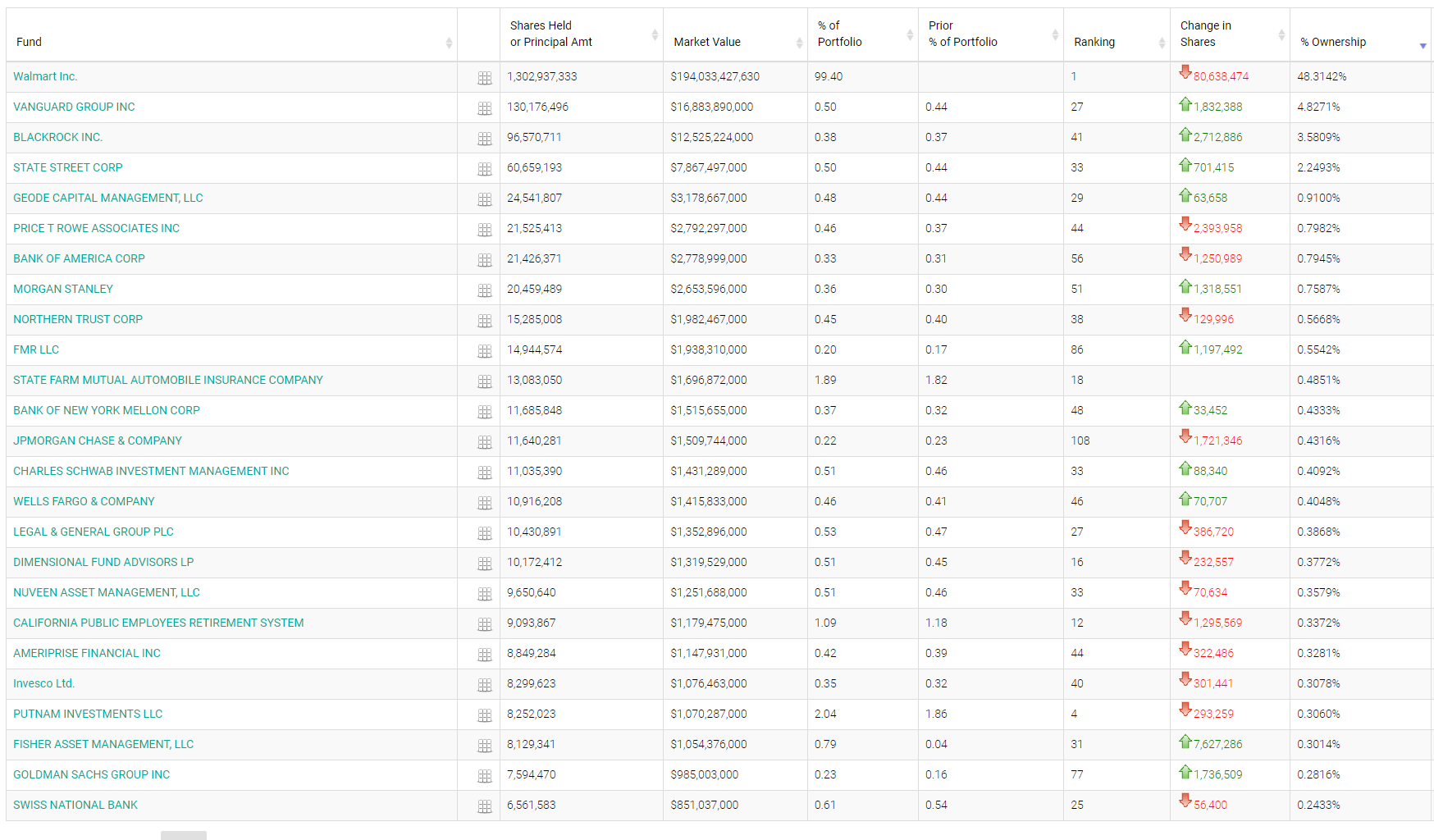
Task: Open grid icon in FISHER ASSET MANAGEMENT row
Action: tap(484, 746)
